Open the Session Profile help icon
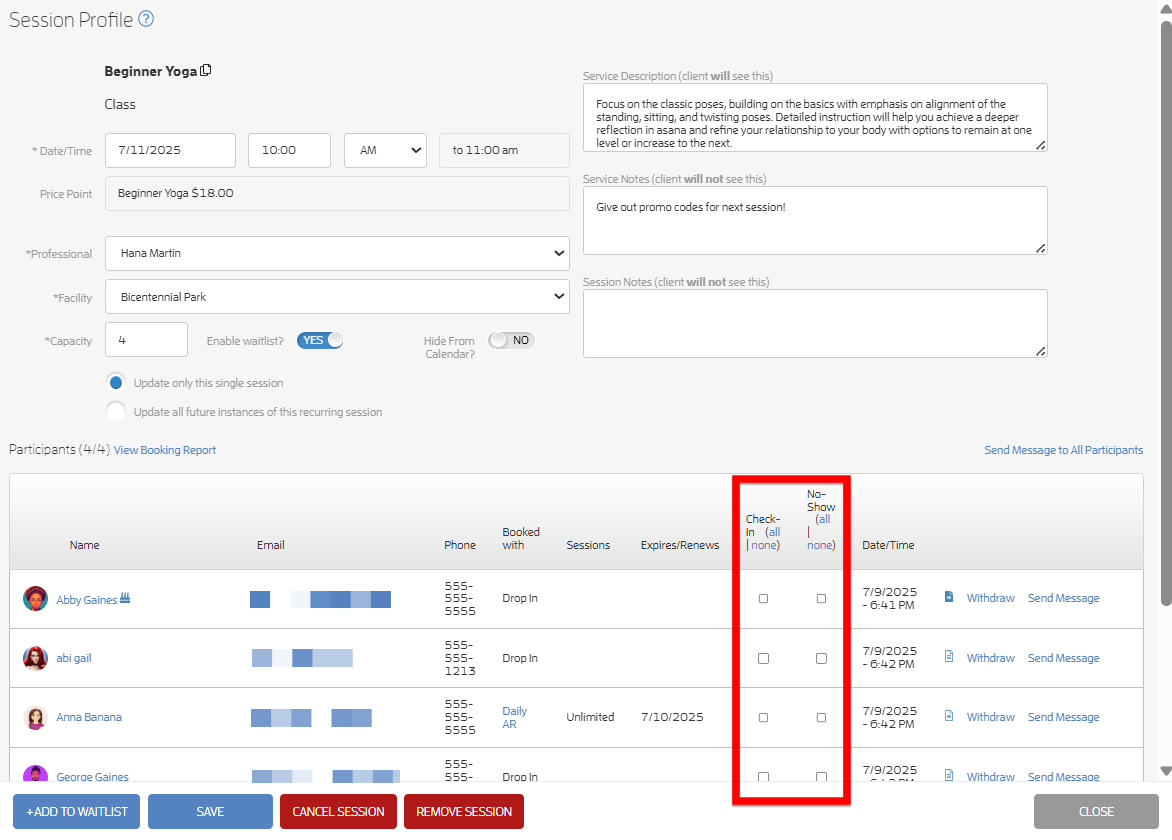 pos(146,19)
